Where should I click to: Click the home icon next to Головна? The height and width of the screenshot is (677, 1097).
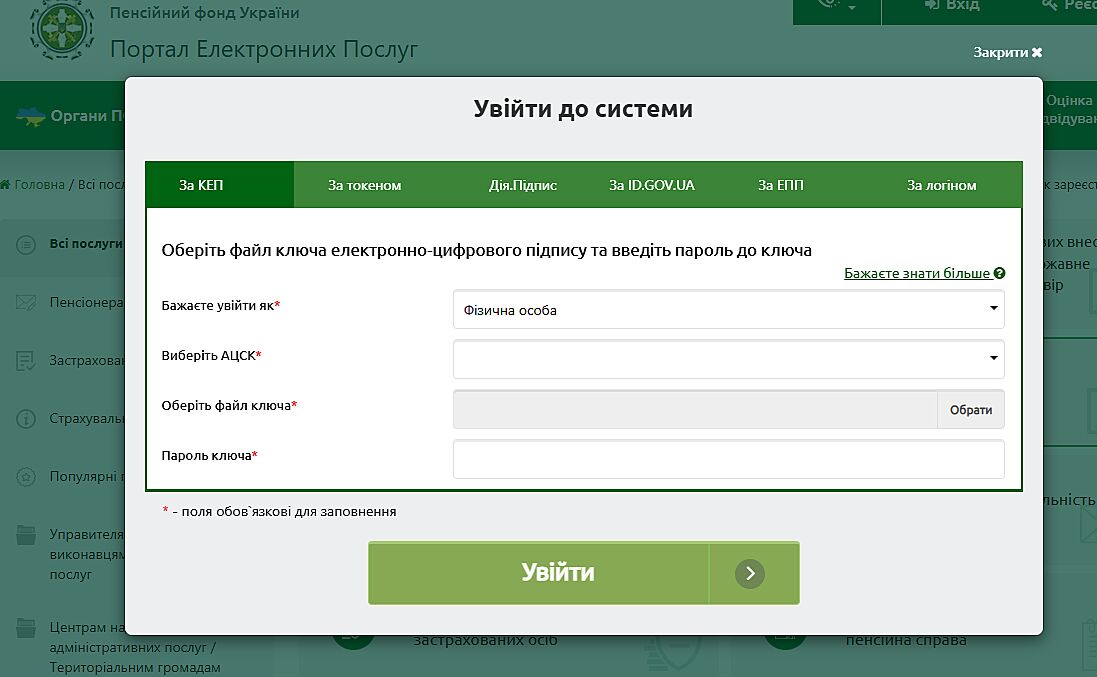coord(6,185)
